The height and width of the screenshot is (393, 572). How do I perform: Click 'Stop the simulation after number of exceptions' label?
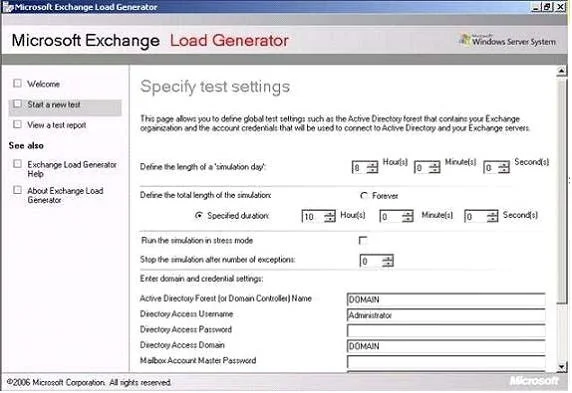pyautogui.click(x=218, y=259)
